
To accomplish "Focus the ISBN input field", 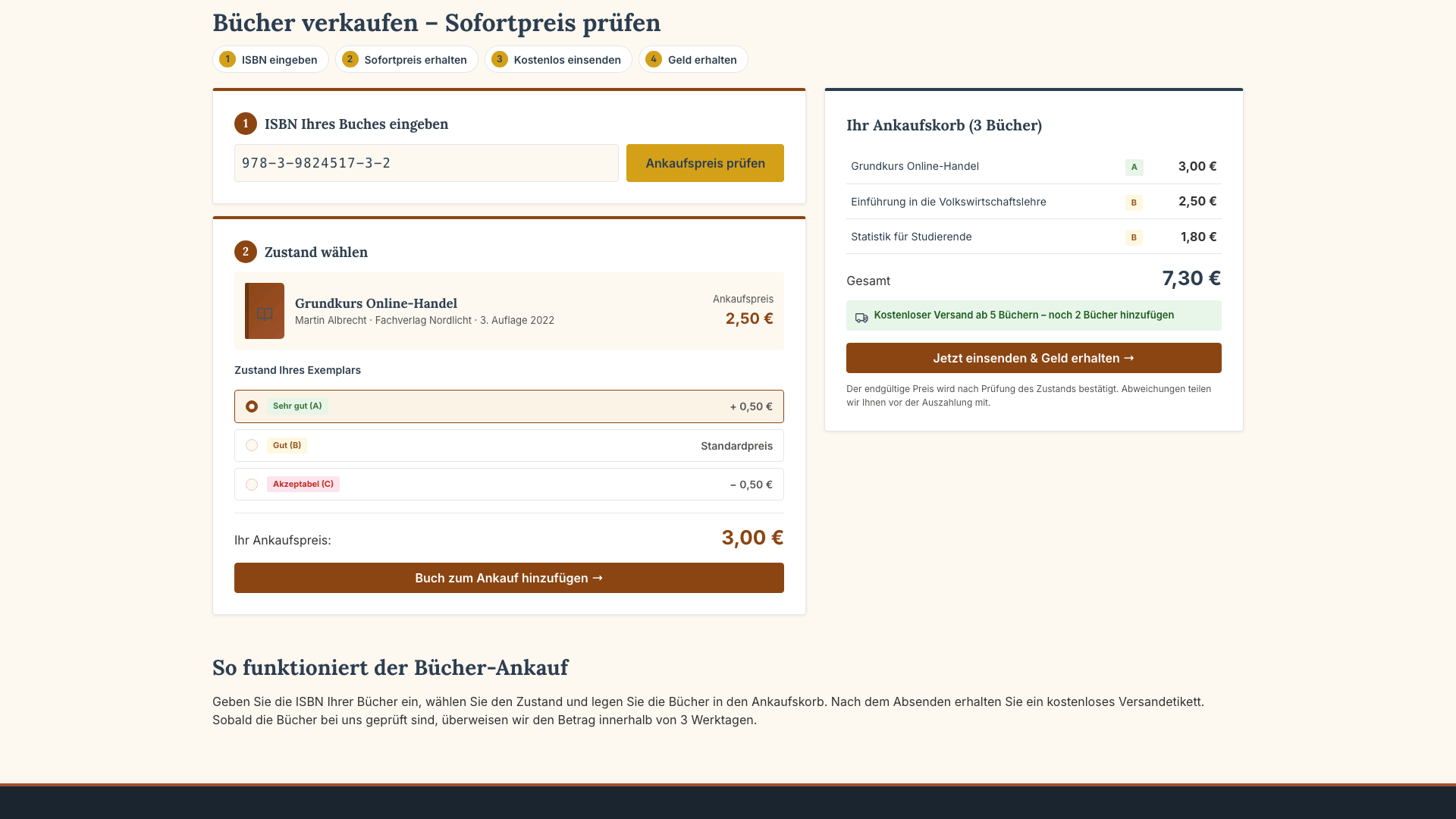I will point(426,163).
